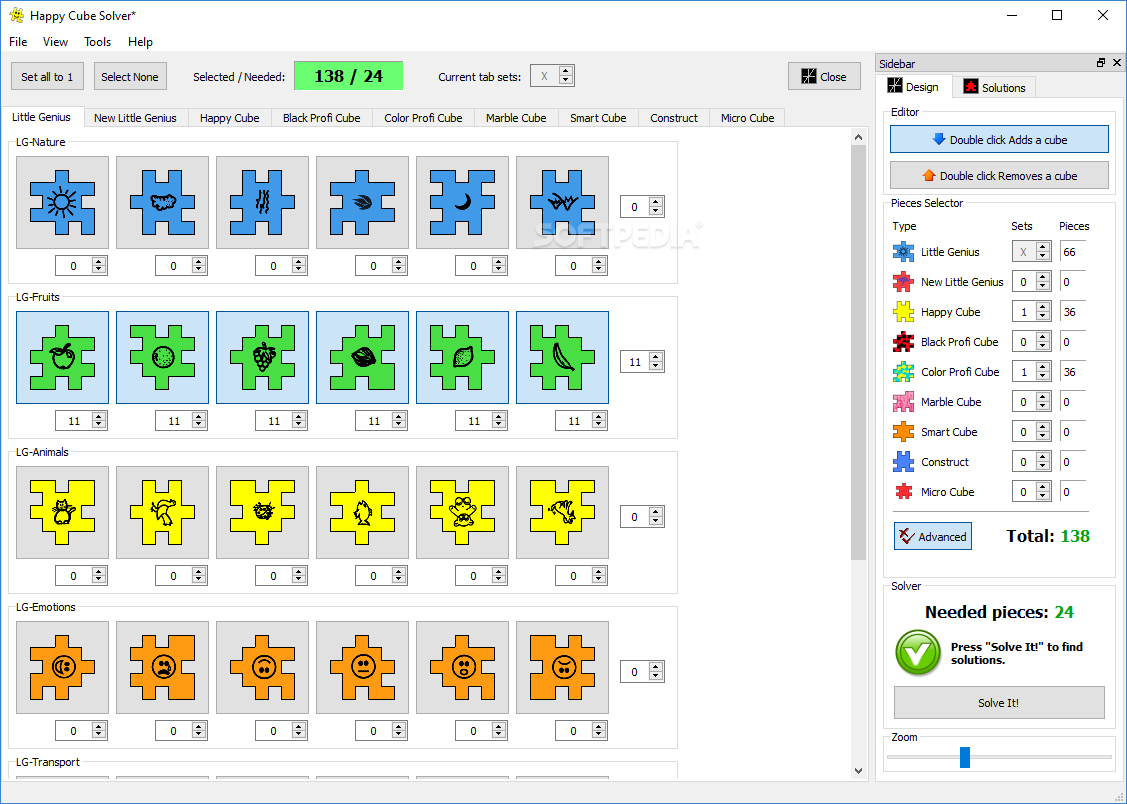The height and width of the screenshot is (804, 1127).
Task: Select the green apple puzzle piece
Action: point(63,357)
